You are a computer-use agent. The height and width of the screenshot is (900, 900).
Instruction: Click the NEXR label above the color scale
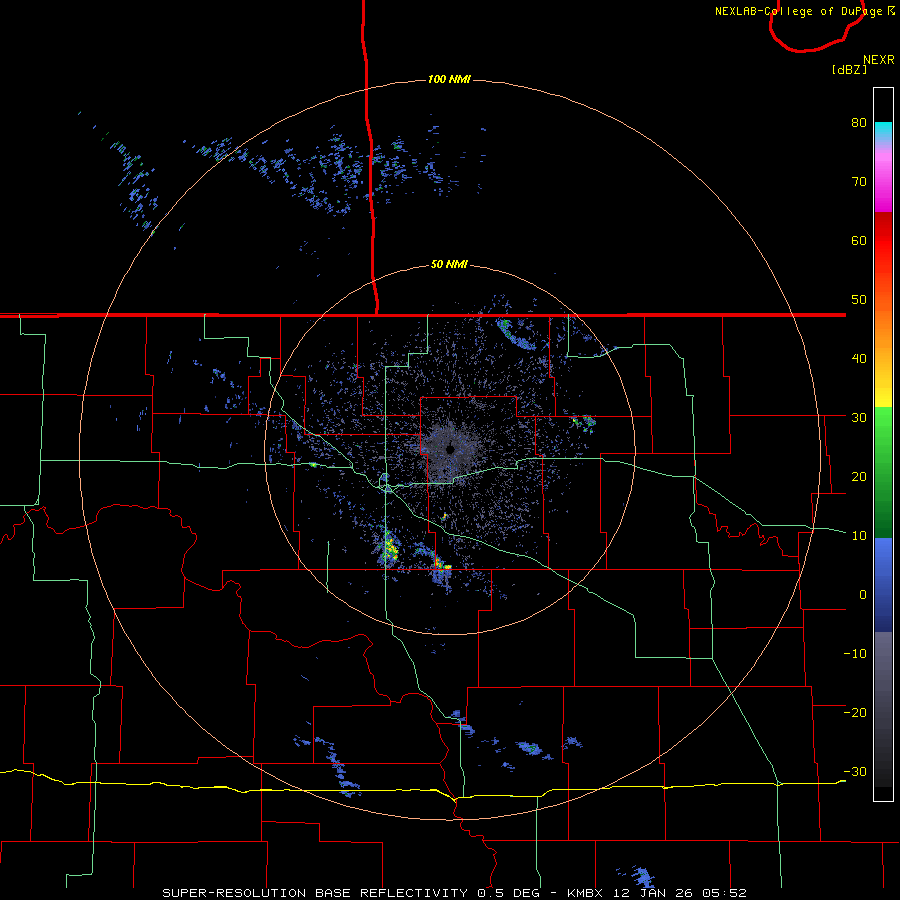click(x=878, y=60)
